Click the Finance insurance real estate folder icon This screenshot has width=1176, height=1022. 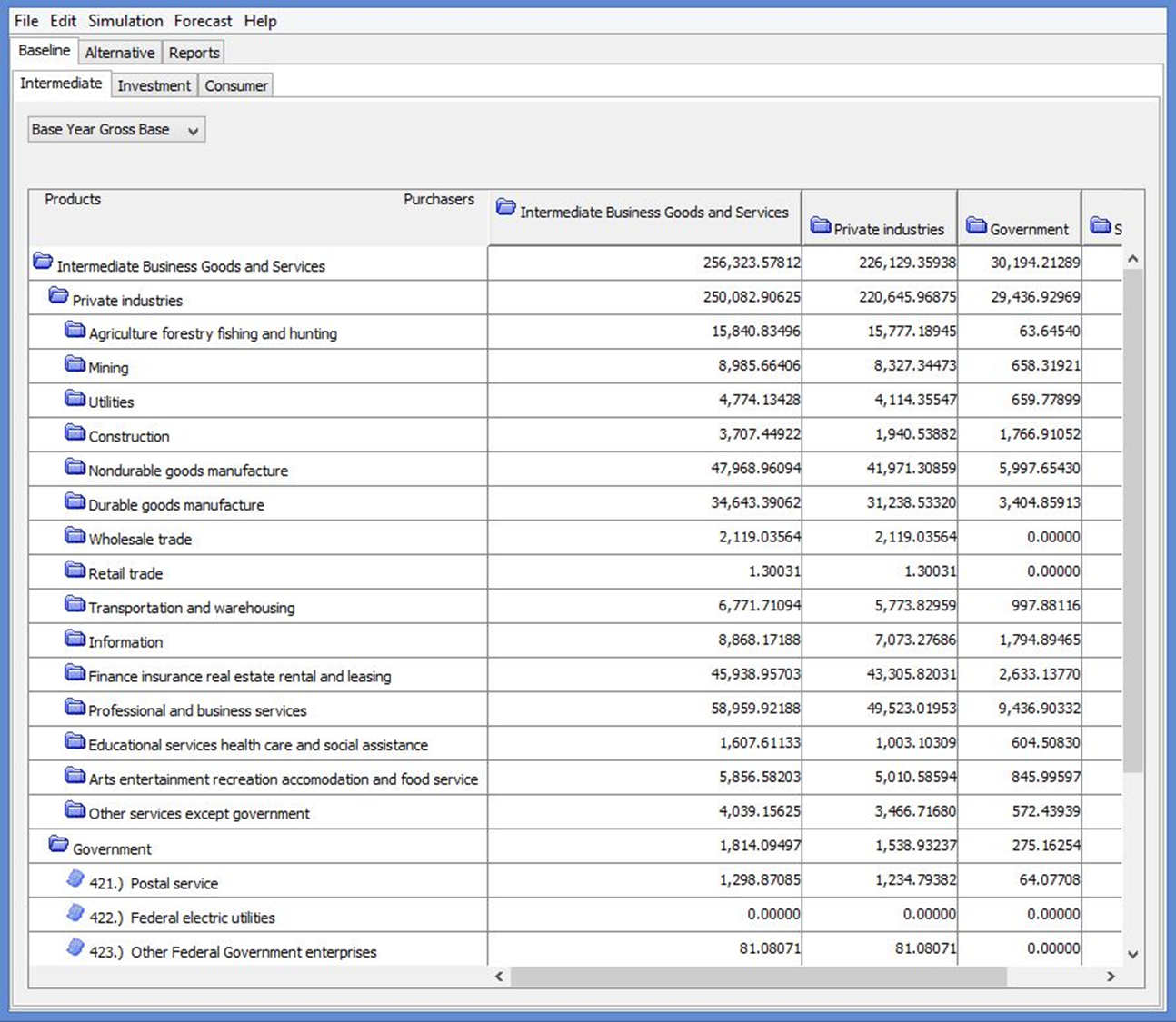pos(75,672)
